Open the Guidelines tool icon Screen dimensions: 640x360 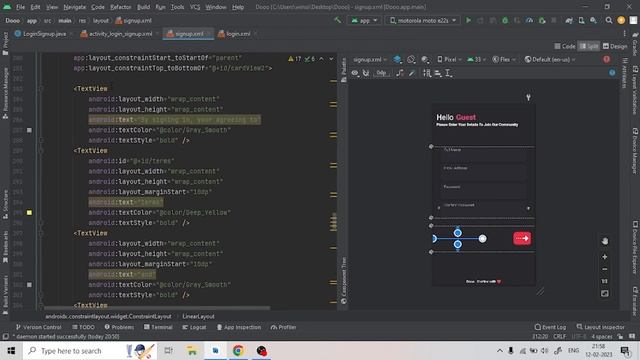coord(448,73)
